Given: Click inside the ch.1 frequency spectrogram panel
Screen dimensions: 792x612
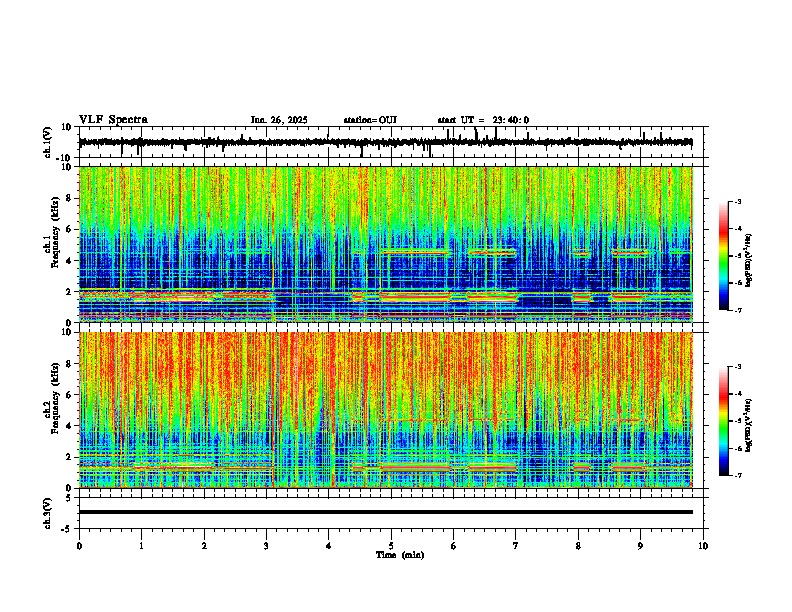Looking at the screenshot, I should coord(385,244).
